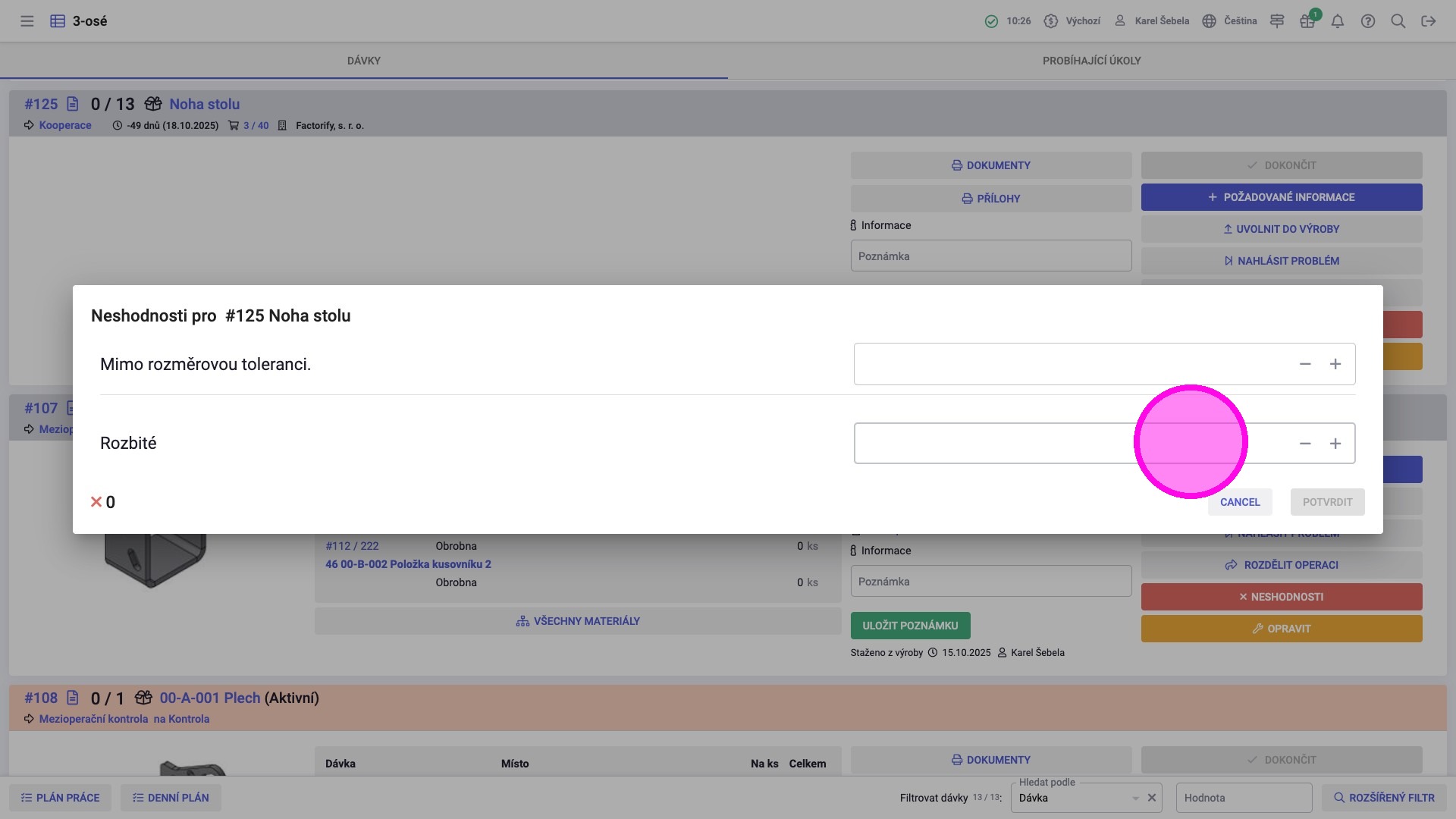Decrease Rozbité count with minus
The width and height of the screenshot is (1456, 819).
pyautogui.click(x=1305, y=444)
